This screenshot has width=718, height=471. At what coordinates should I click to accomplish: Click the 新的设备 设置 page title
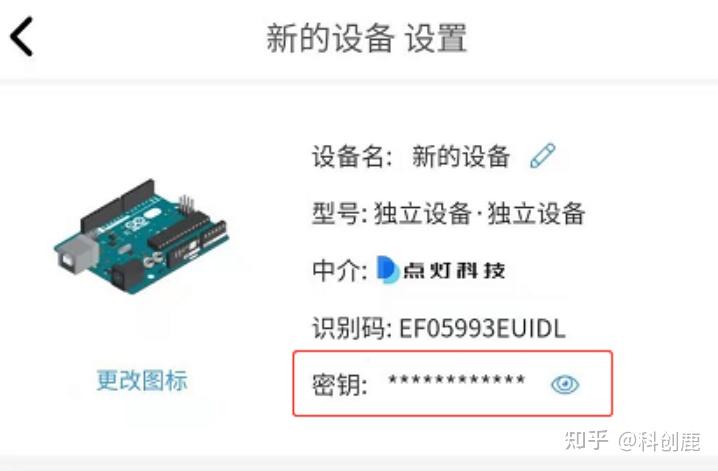(366, 38)
